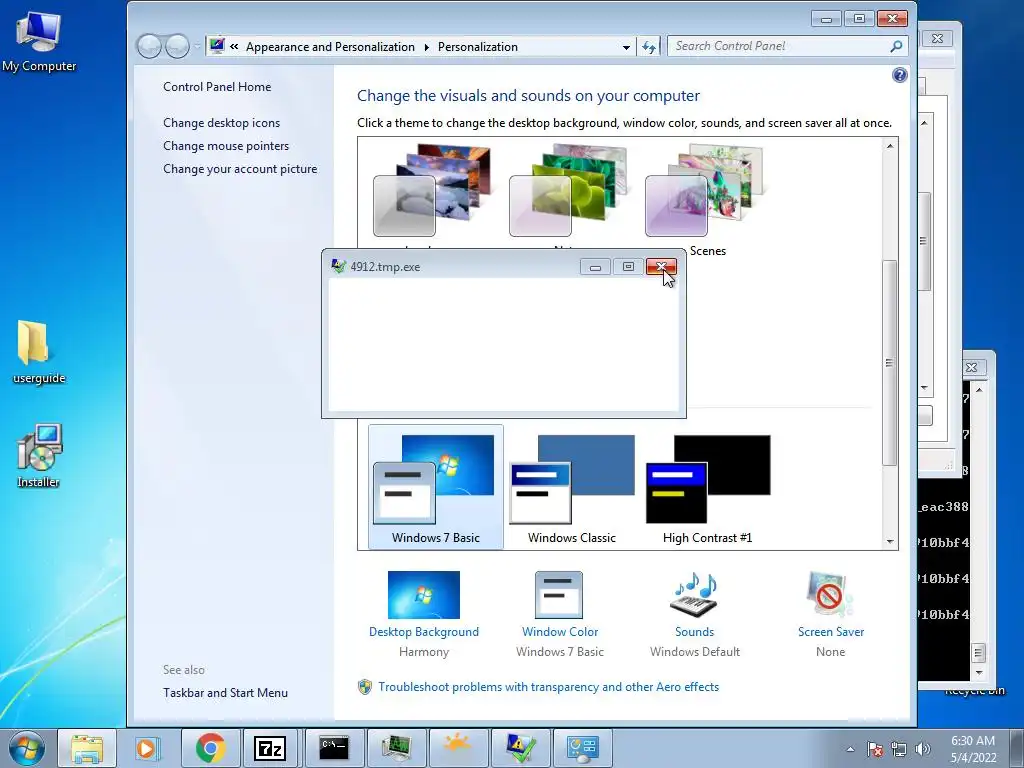Viewport: 1024px width, 768px height.
Task: Click Appearance and Personalization breadcrumb
Action: click(x=330, y=47)
